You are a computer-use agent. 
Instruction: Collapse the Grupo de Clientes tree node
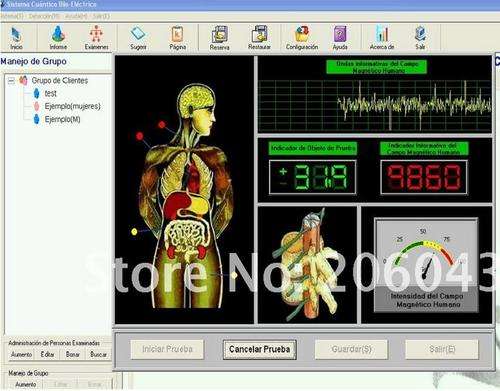pos(12,80)
